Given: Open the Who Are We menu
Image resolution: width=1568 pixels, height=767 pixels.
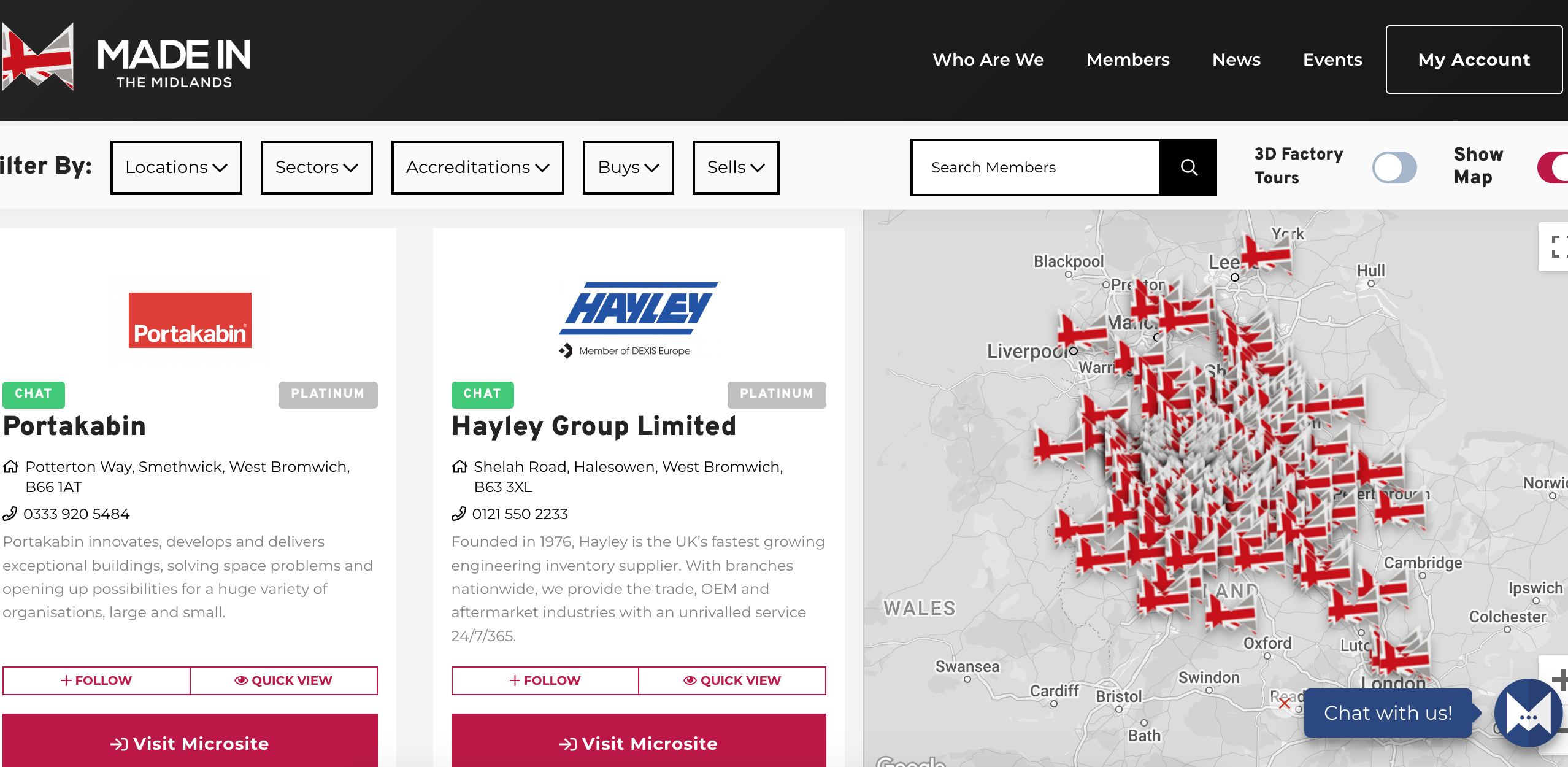Looking at the screenshot, I should click(988, 60).
